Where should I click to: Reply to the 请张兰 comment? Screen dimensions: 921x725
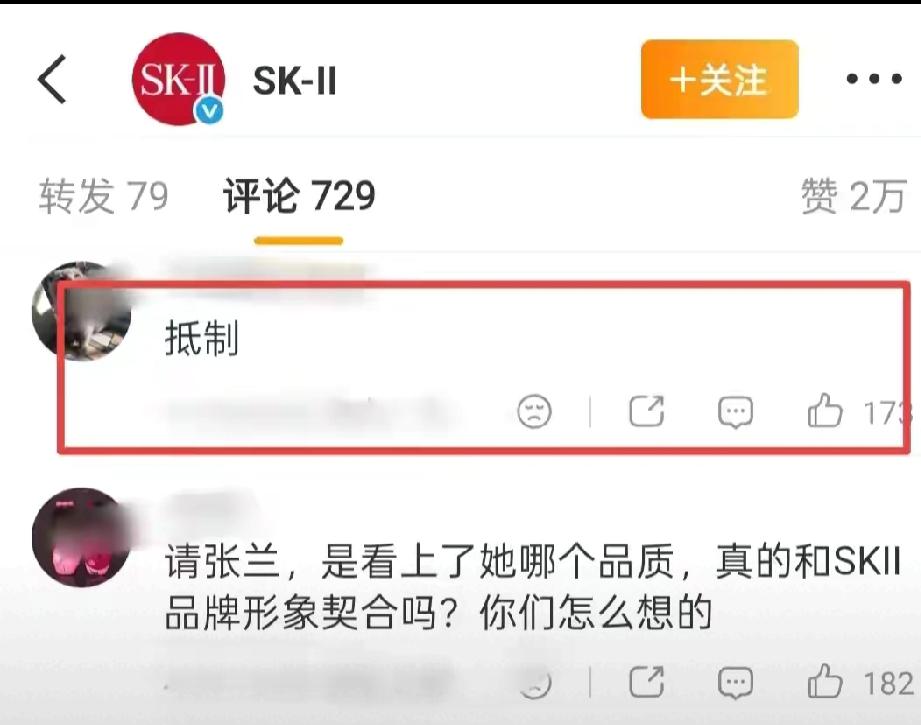coord(735,683)
